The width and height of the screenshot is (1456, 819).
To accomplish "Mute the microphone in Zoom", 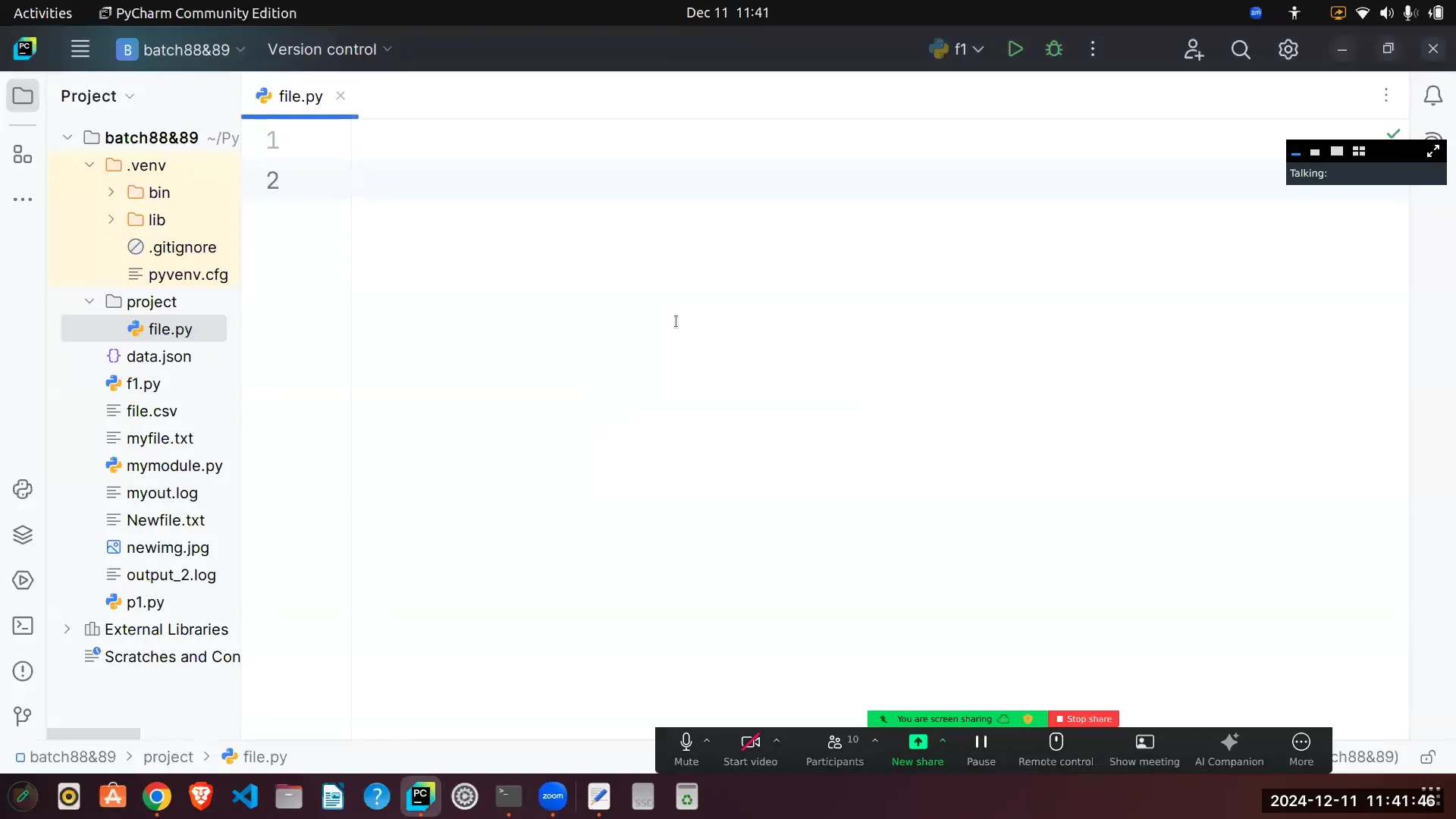I will (x=686, y=749).
